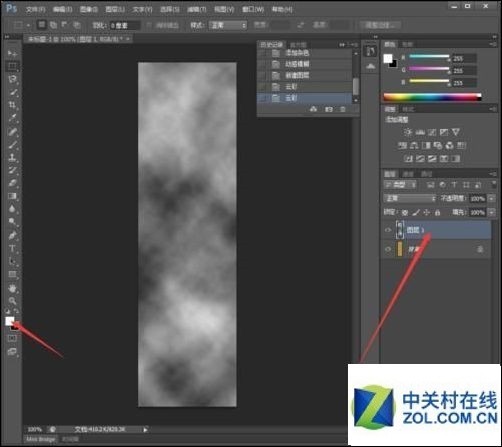The height and width of the screenshot is (447, 502).
Task: Open the Color panel flyout menu
Action: (x=493, y=44)
